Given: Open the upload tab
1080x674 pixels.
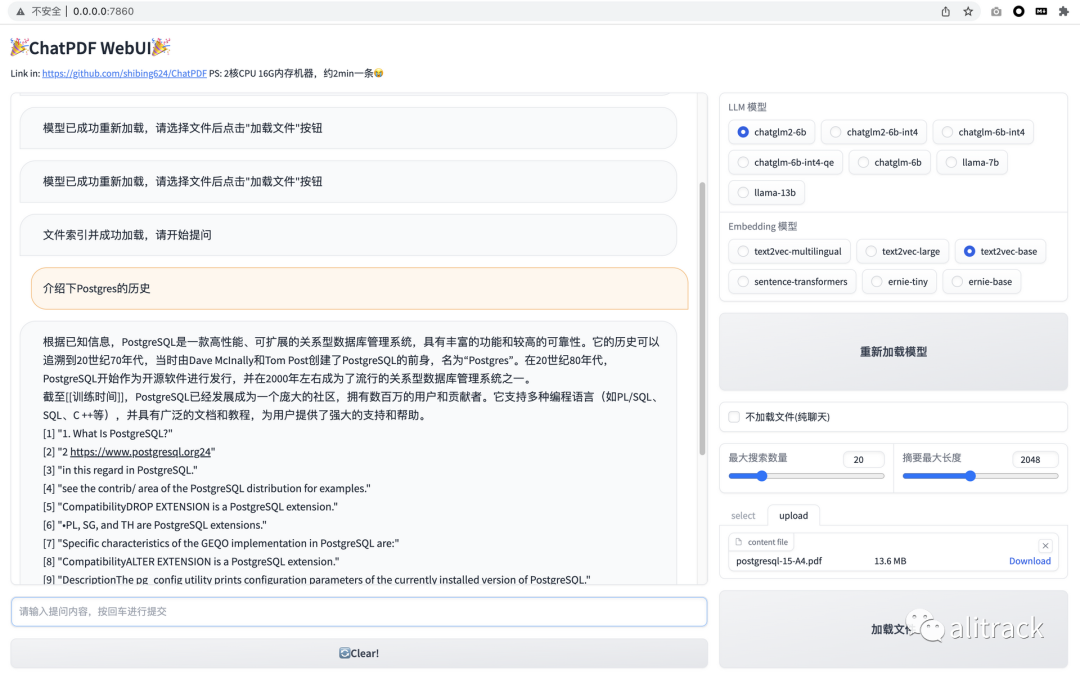Looking at the screenshot, I should pyautogui.click(x=793, y=515).
